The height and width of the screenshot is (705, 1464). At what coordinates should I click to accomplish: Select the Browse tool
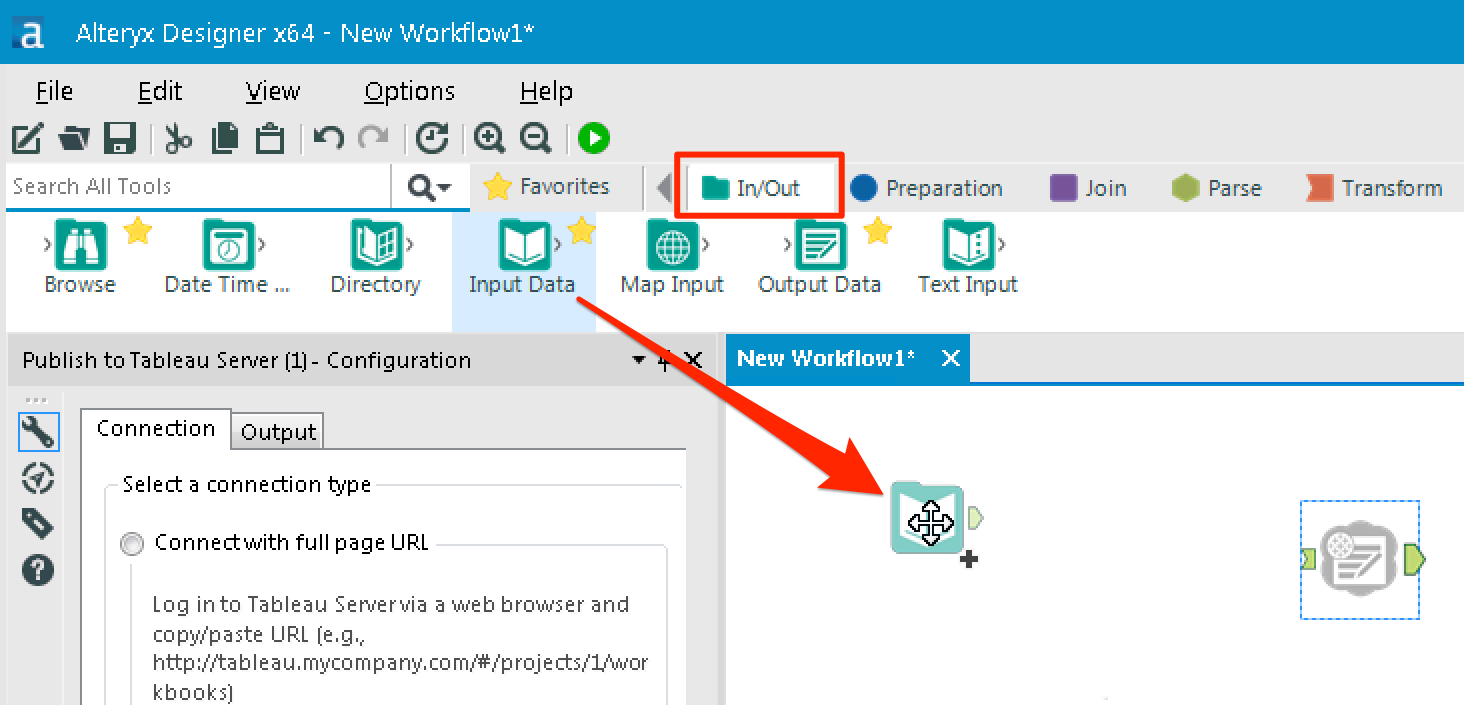(80, 245)
